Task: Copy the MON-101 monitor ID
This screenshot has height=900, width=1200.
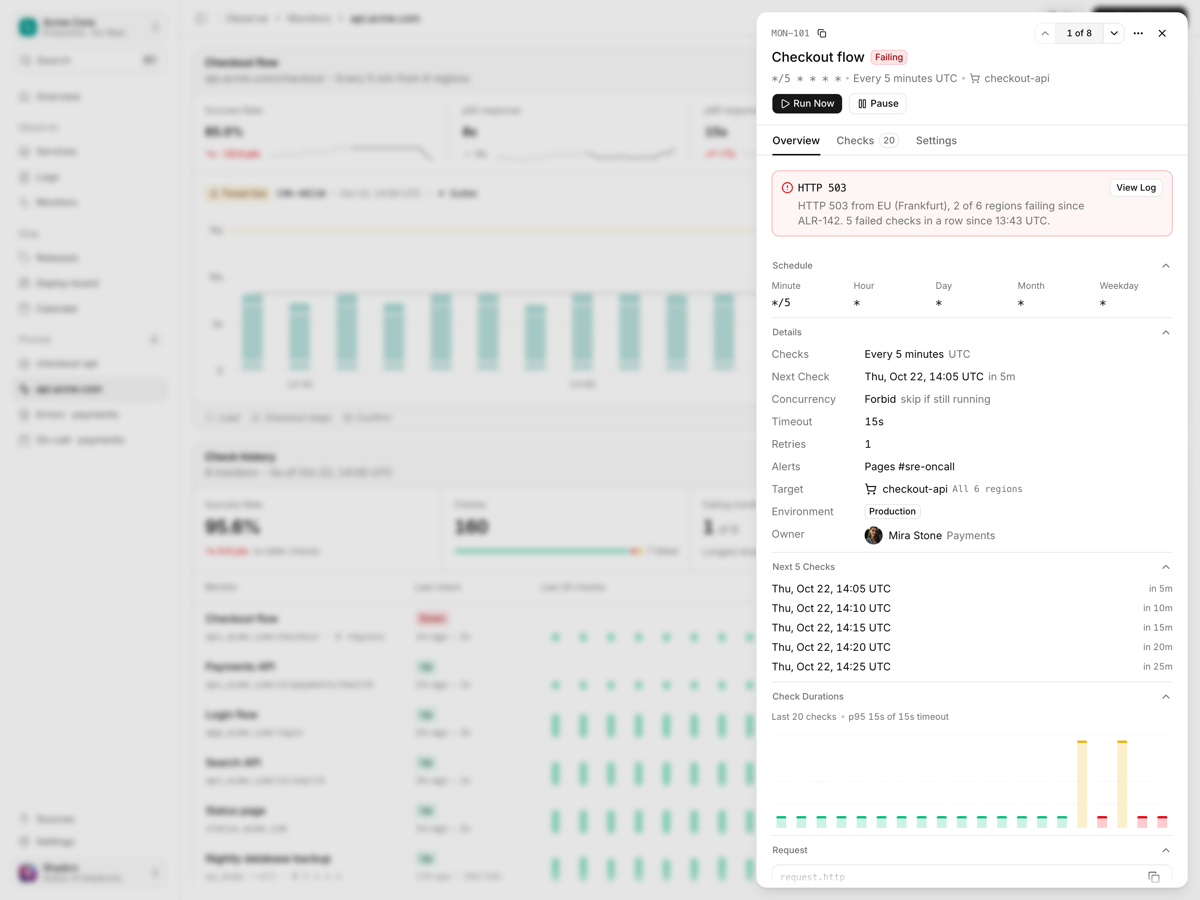Action: (x=822, y=33)
